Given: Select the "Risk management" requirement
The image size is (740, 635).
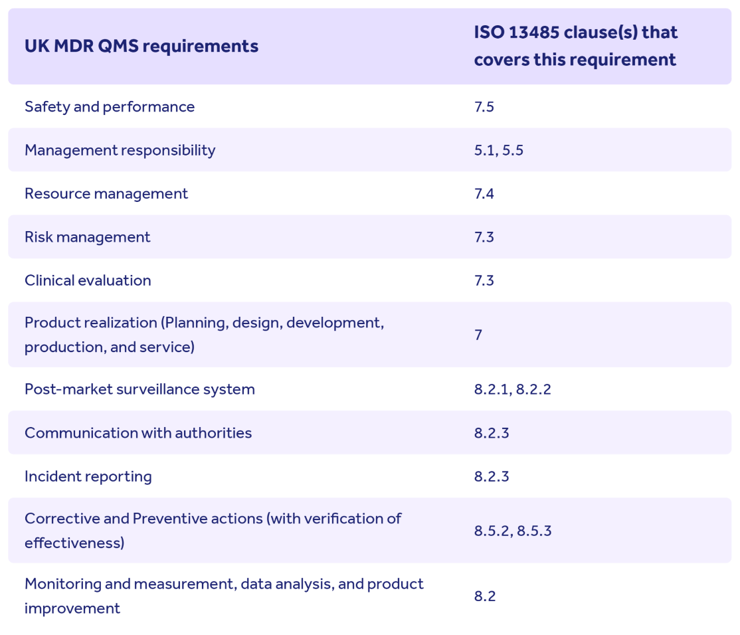Looking at the screenshot, I should pyautogui.click(x=87, y=237).
